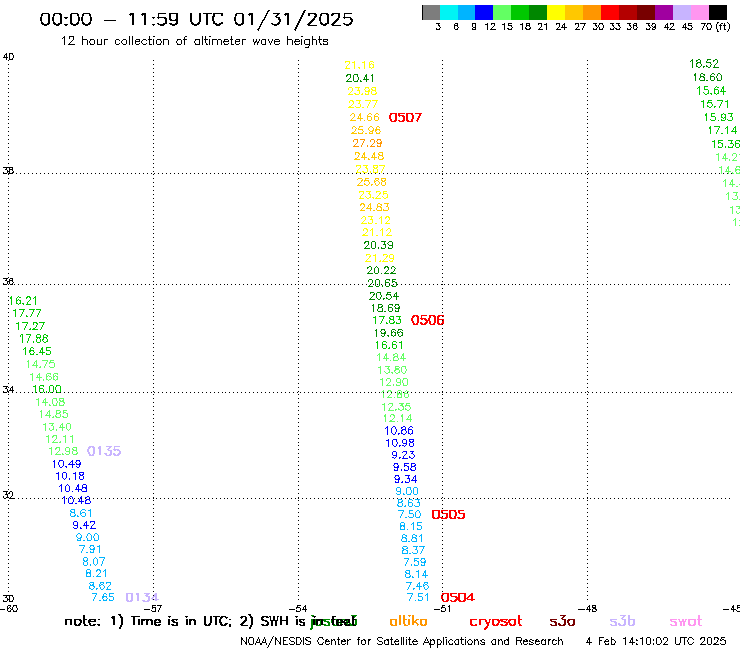Viewport: 740px width, 650px height.
Task: Click the wave height value 18.52
Action: (704, 64)
